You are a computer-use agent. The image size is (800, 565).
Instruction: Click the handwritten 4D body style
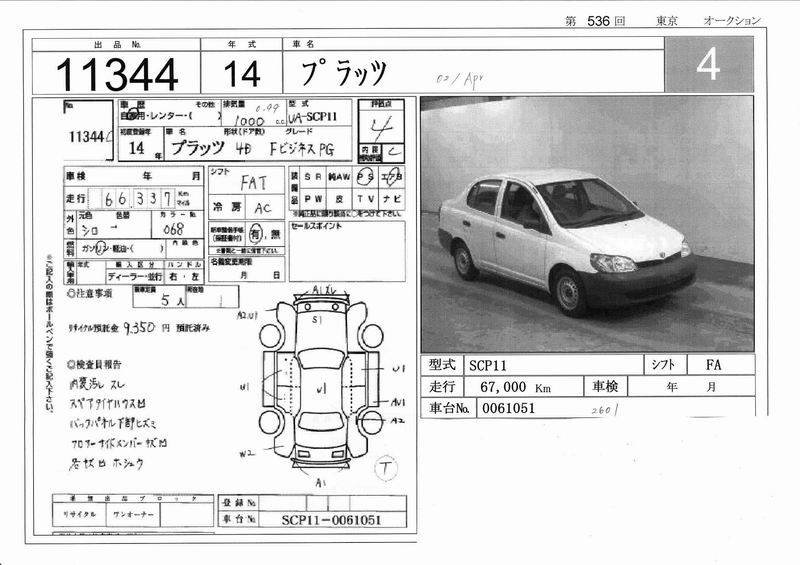point(243,149)
